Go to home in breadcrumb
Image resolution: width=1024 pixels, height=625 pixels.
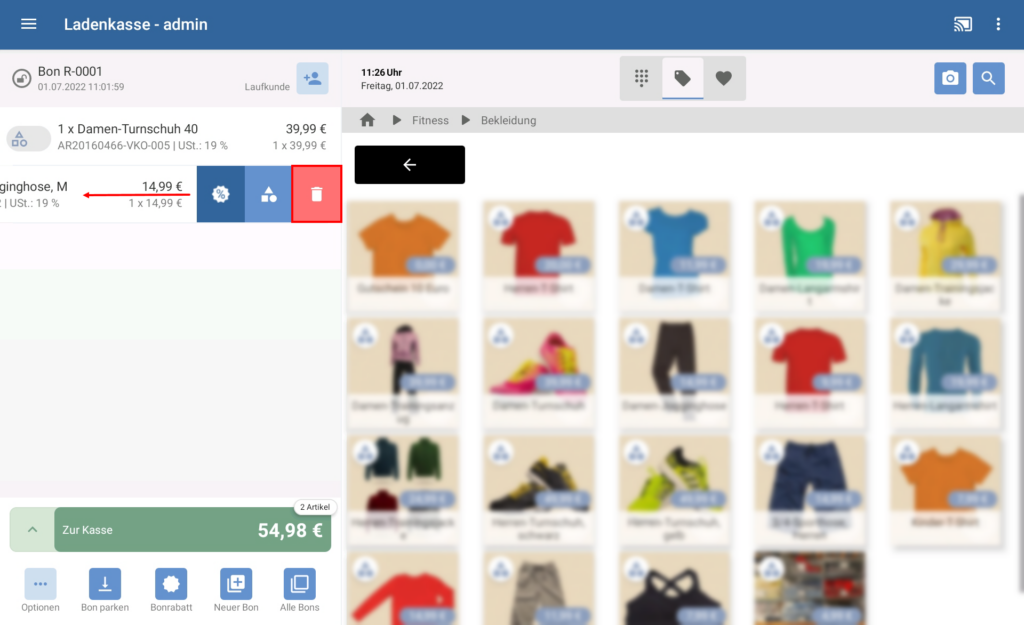pos(368,120)
